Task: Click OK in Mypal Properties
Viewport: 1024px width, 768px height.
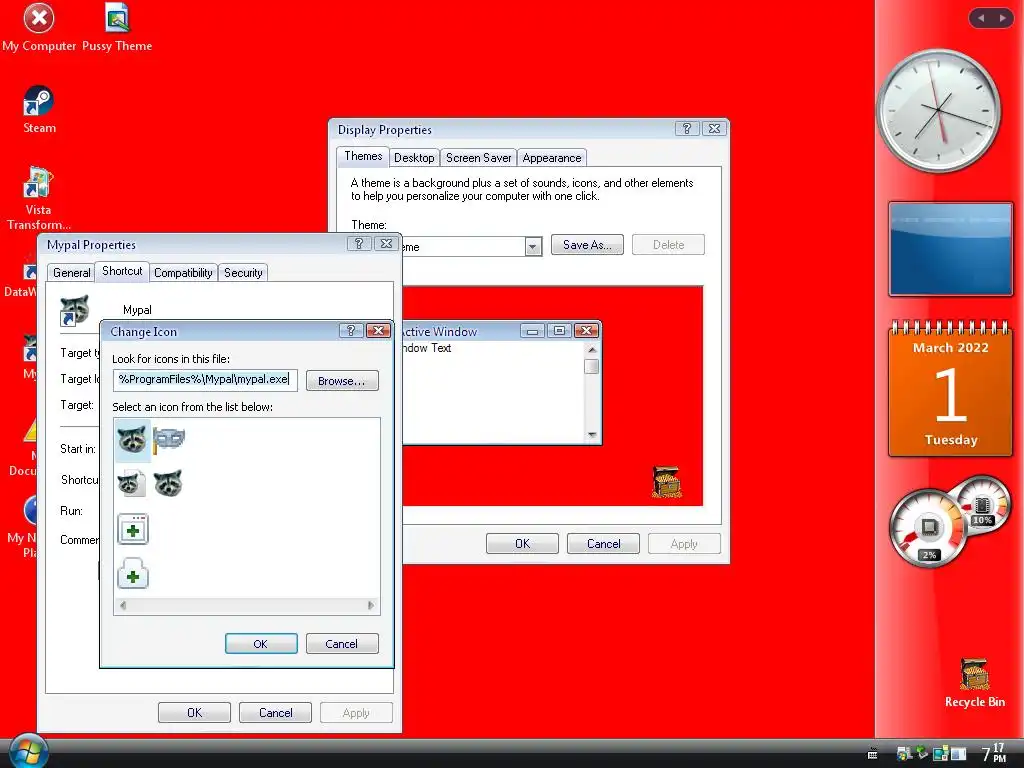Action: pyautogui.click(x=195, y=712)
